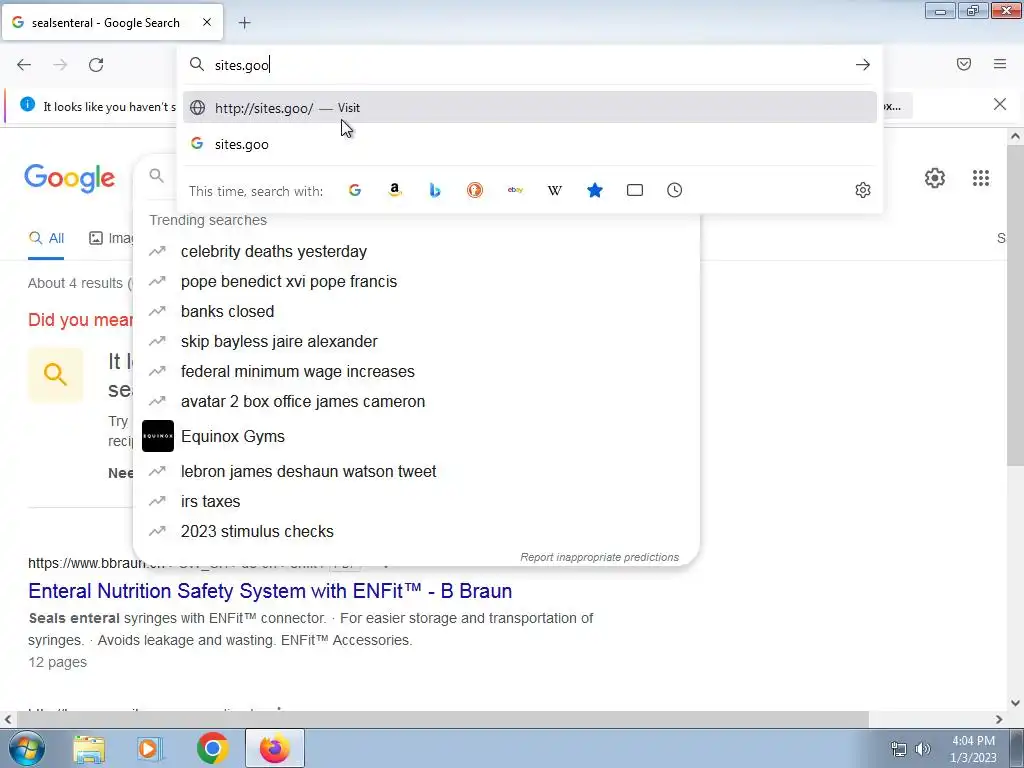Switch to the All results tab

46,238
